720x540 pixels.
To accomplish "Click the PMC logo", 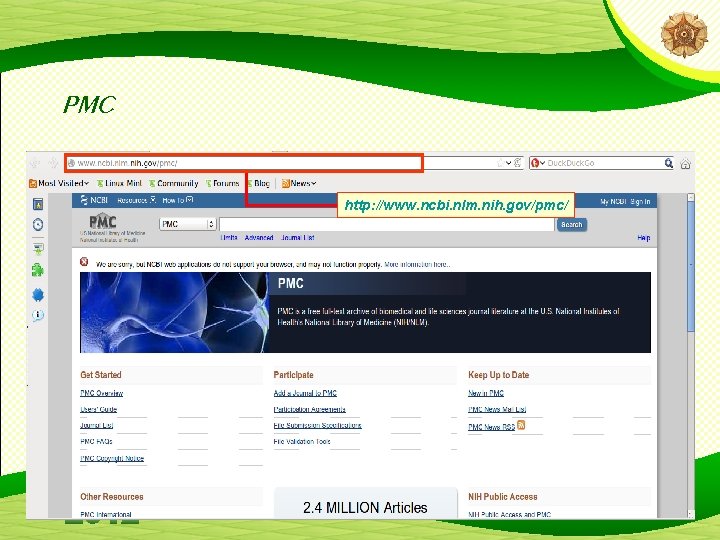I will [103, 221].
